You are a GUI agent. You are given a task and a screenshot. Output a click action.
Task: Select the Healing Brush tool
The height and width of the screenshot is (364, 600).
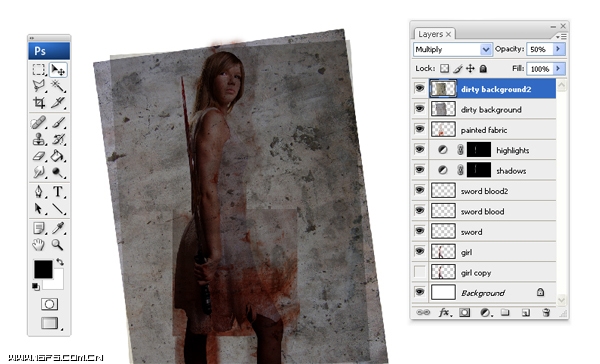pyautogui.click(x=39, y=123)
